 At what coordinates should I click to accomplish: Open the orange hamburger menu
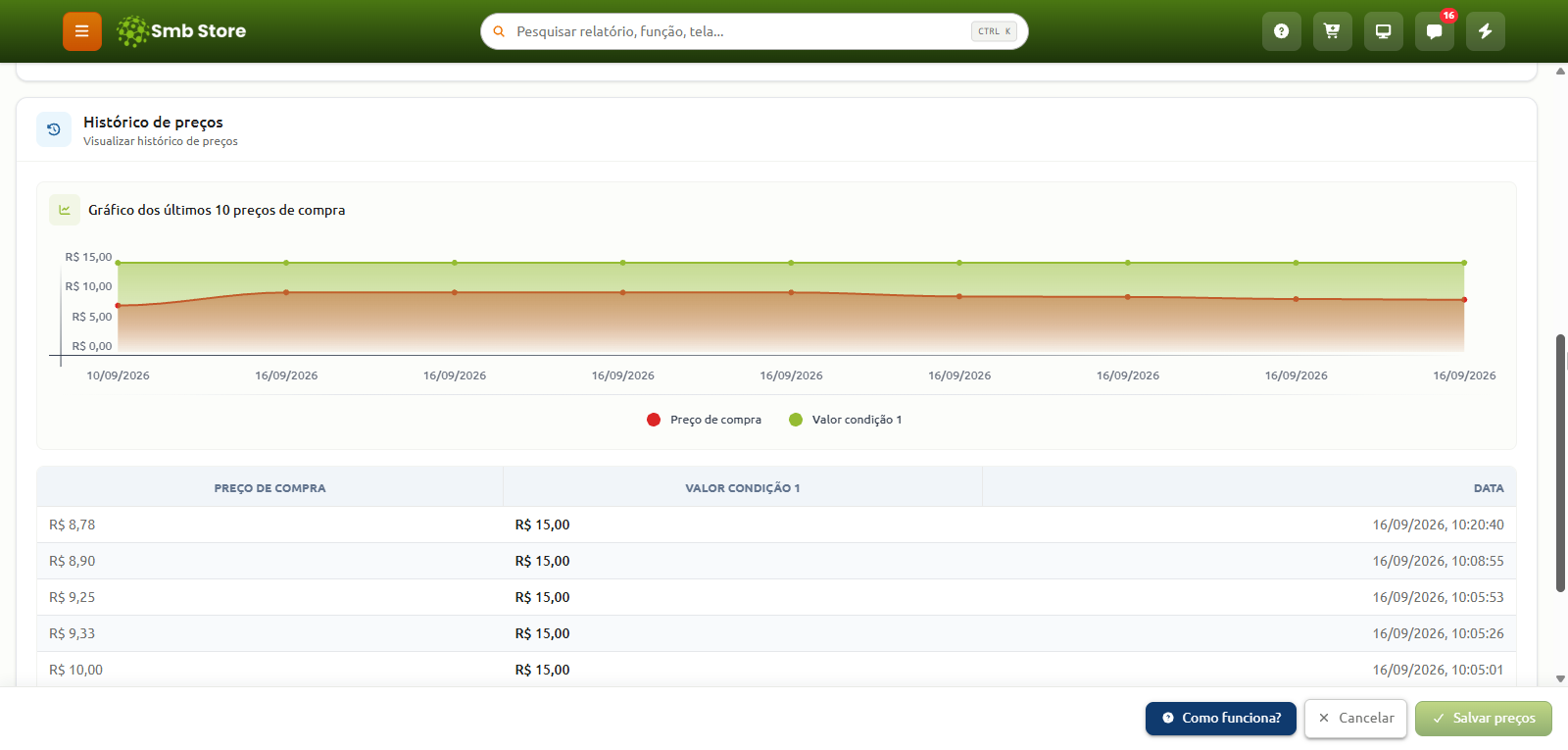coord(82,31)
